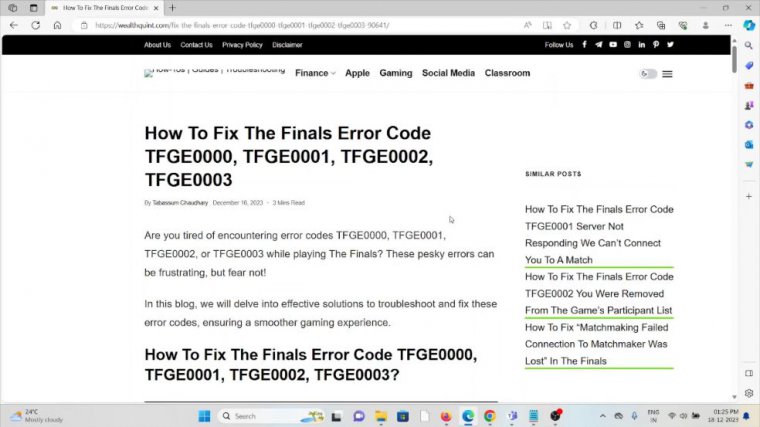Refresh the page using reload button

(36, 25)
